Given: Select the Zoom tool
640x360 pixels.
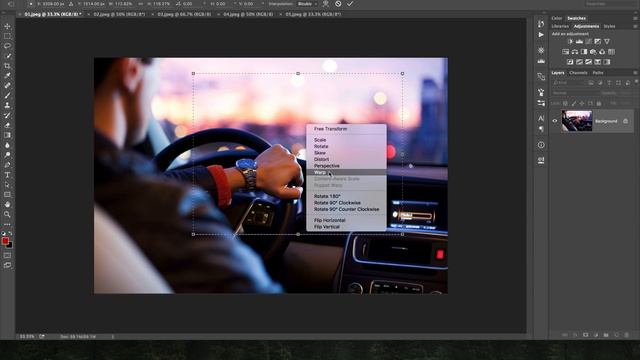Looking at the screenshot, I should [7, 214].
